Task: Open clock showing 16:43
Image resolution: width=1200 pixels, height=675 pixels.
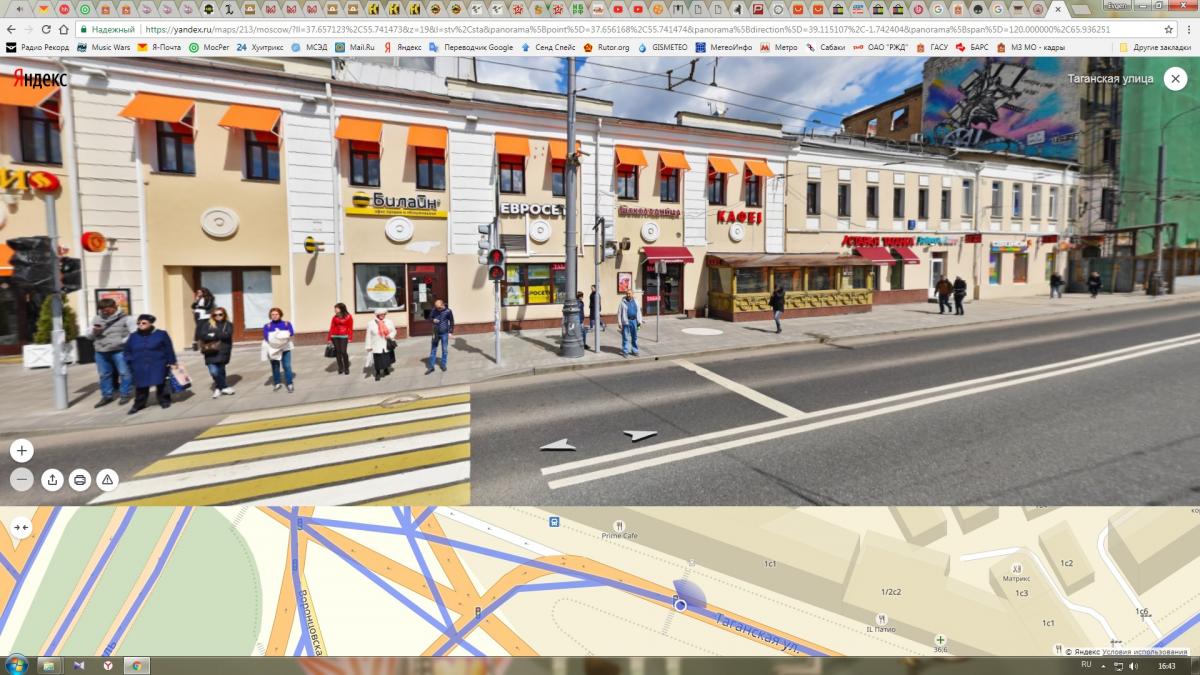Action: (x=1166, y=665)
